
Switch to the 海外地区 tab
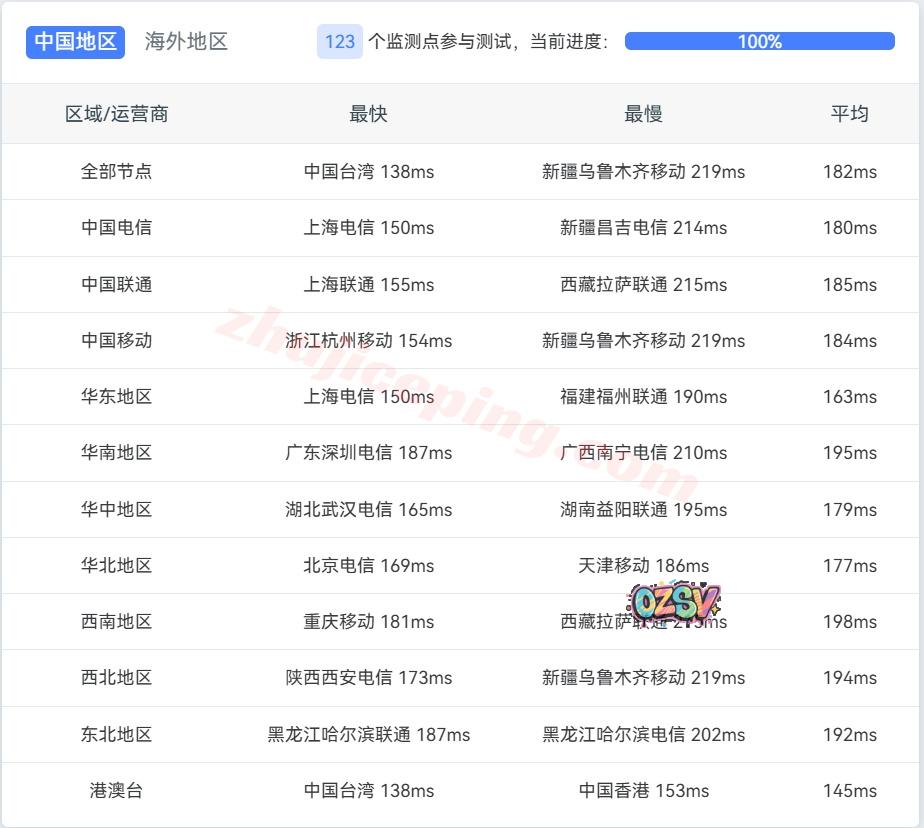[186, 41]
